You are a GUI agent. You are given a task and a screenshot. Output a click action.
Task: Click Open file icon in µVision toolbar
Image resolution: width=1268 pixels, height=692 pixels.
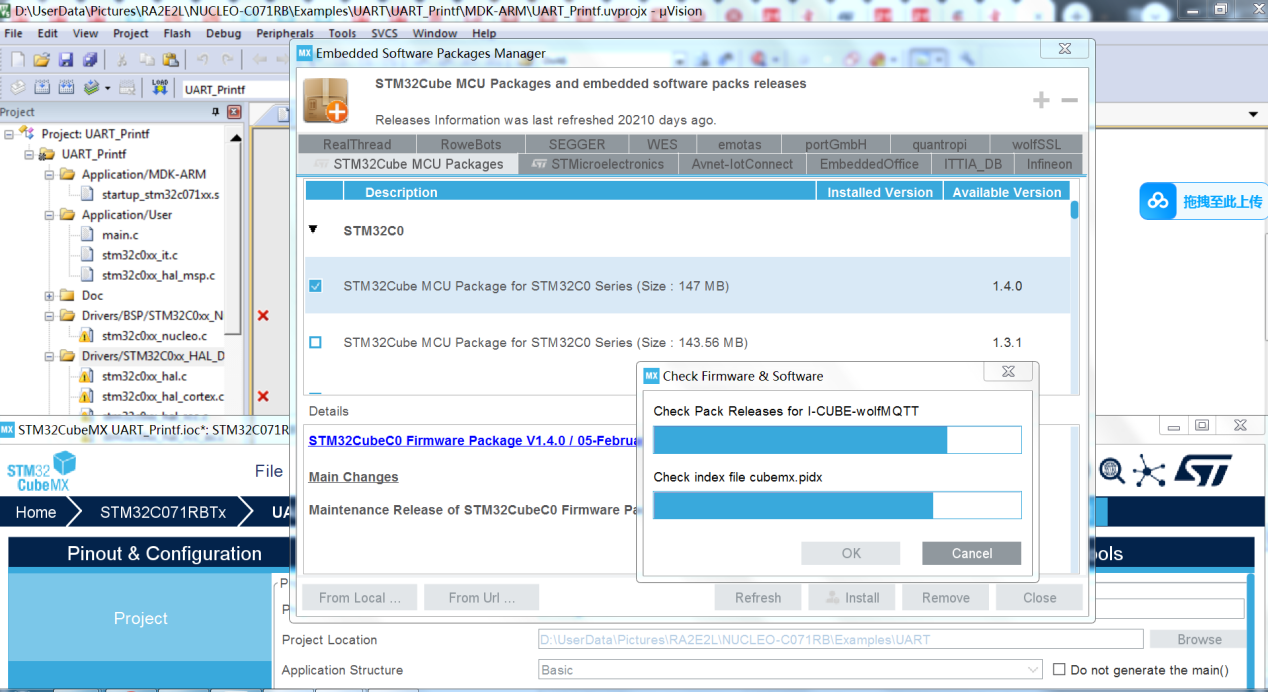[x=41, y=60]
